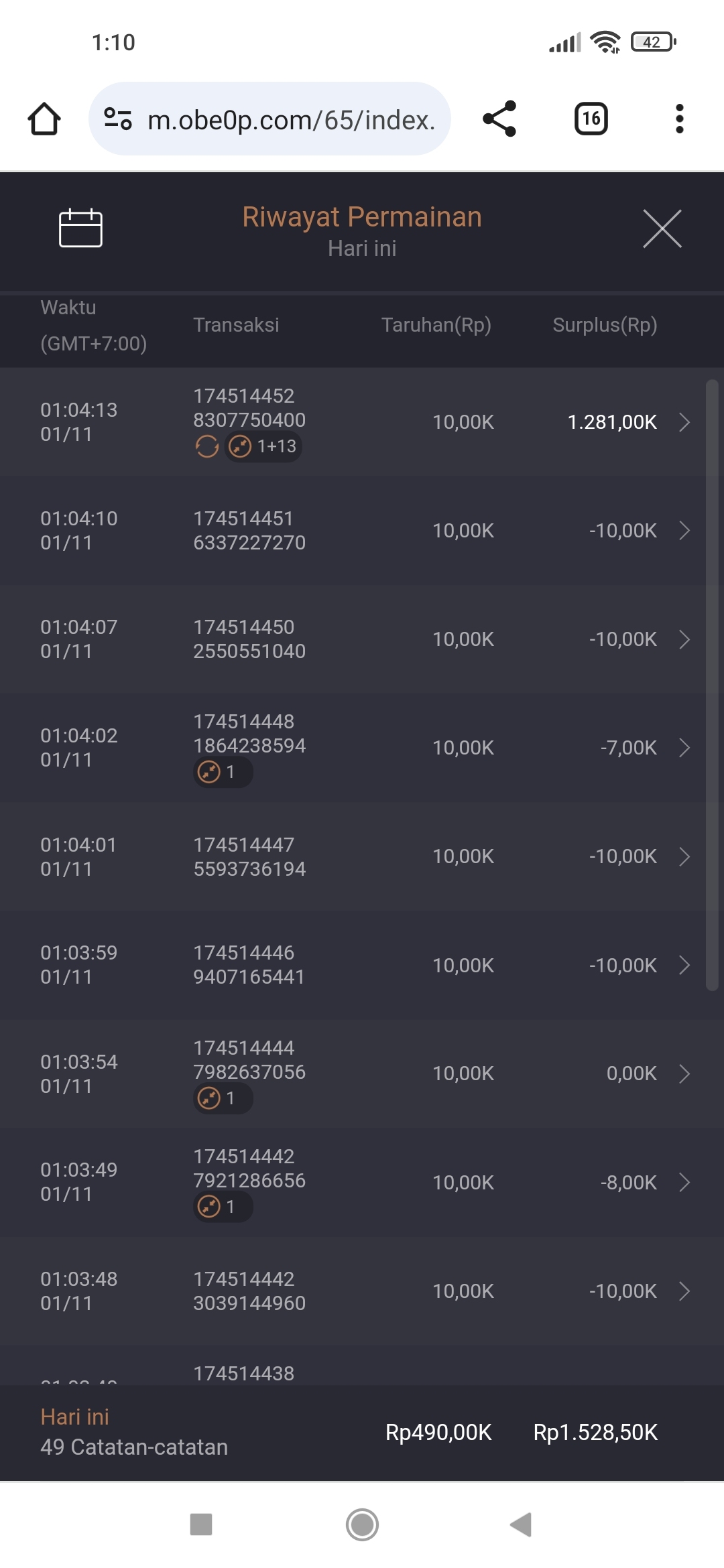Open the calendar date picker icon
The image size is (724, 1568).
coord(80,228)
